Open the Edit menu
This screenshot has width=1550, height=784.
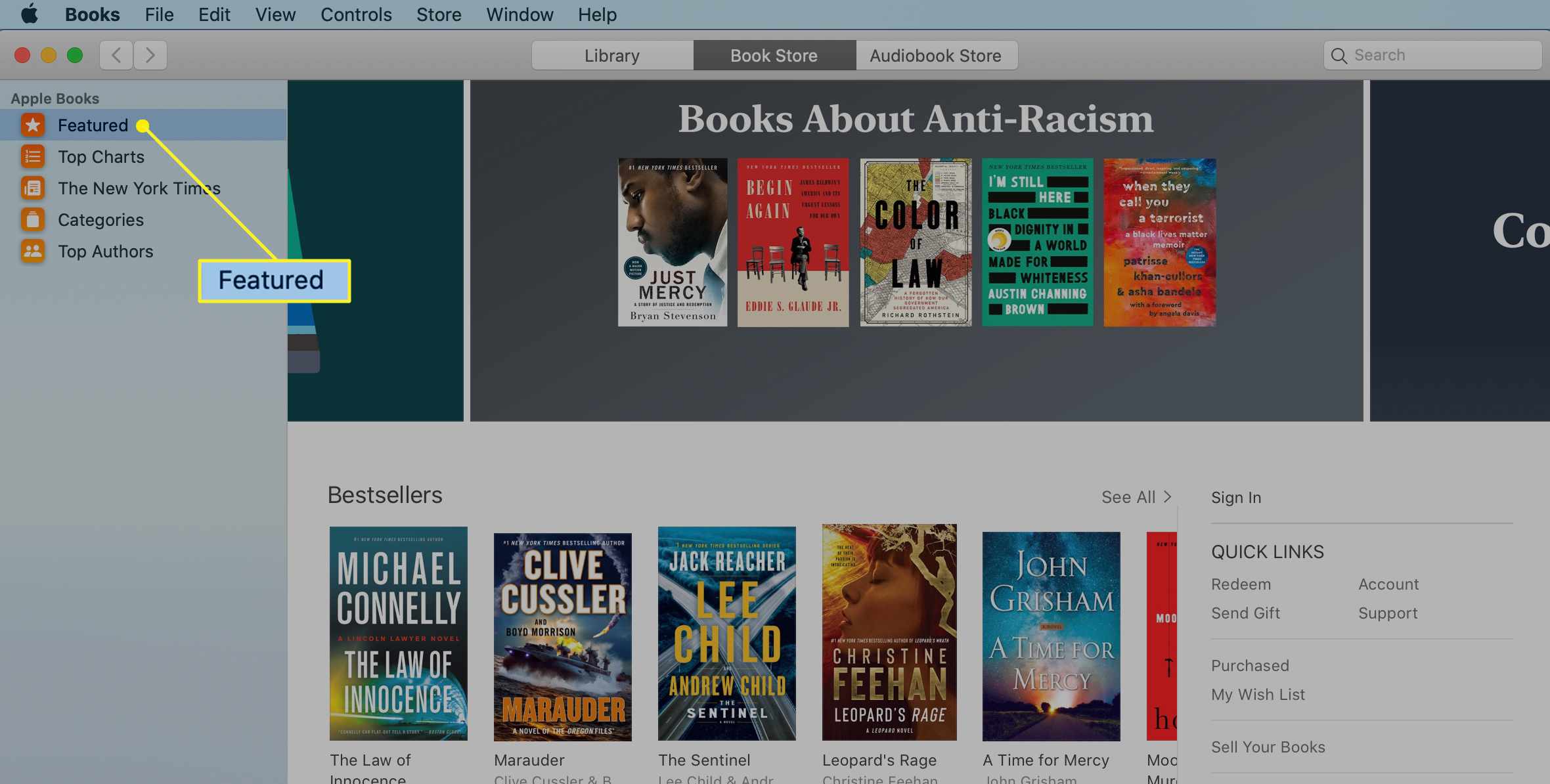(x=214, y=14)
